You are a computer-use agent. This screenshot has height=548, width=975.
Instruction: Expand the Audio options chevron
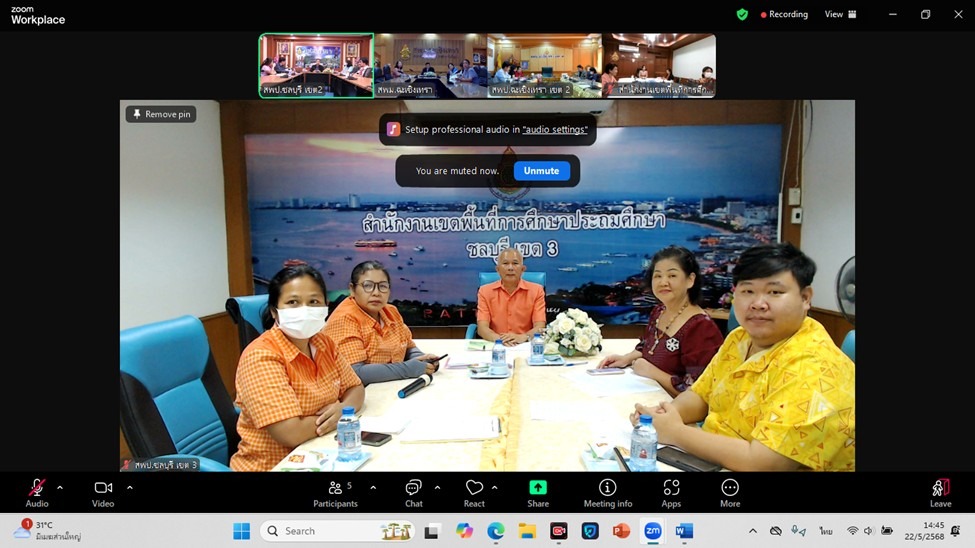(60, 488)
